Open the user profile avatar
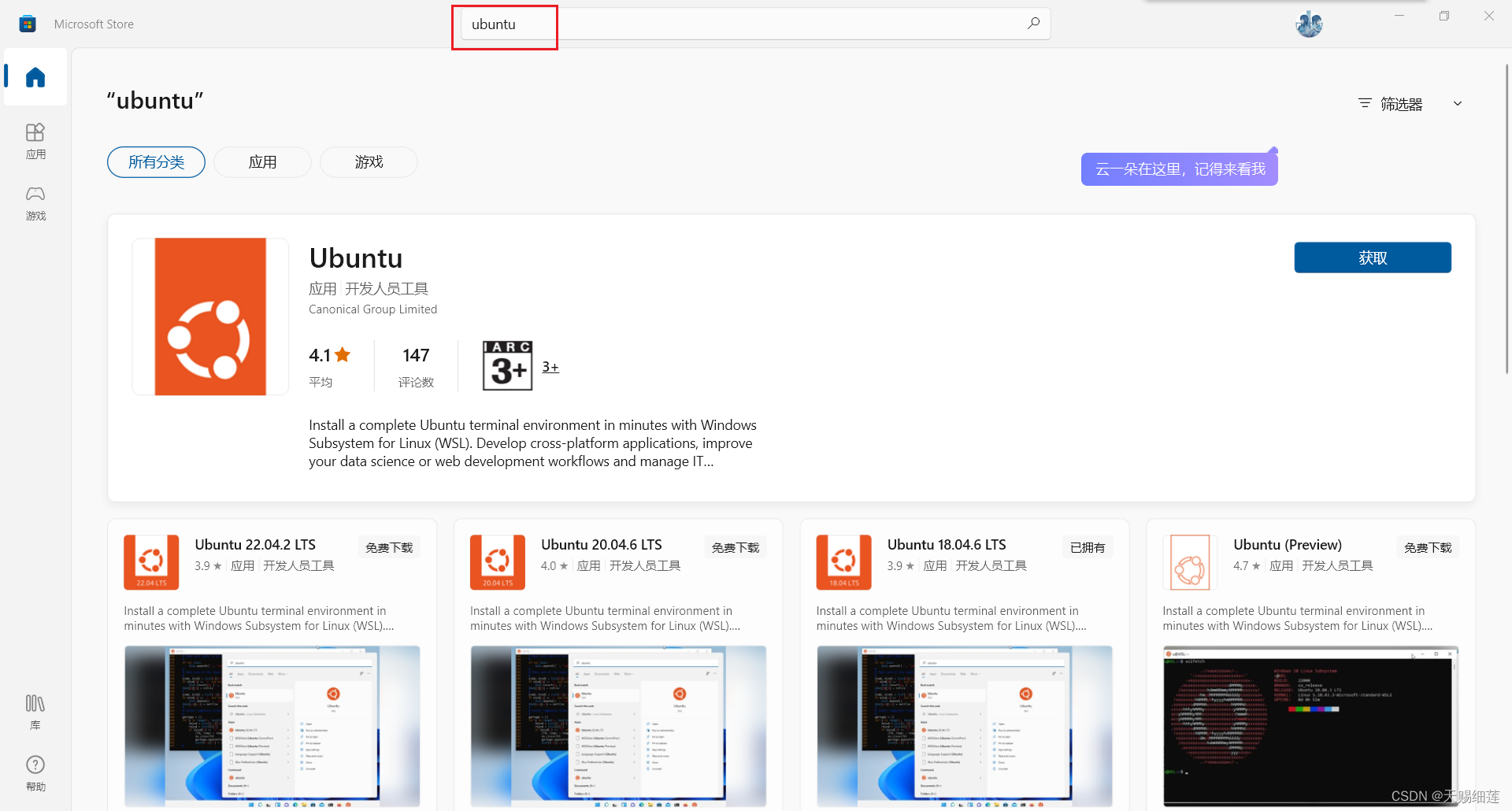1512x811 pixels. [x=1309, y=24]
